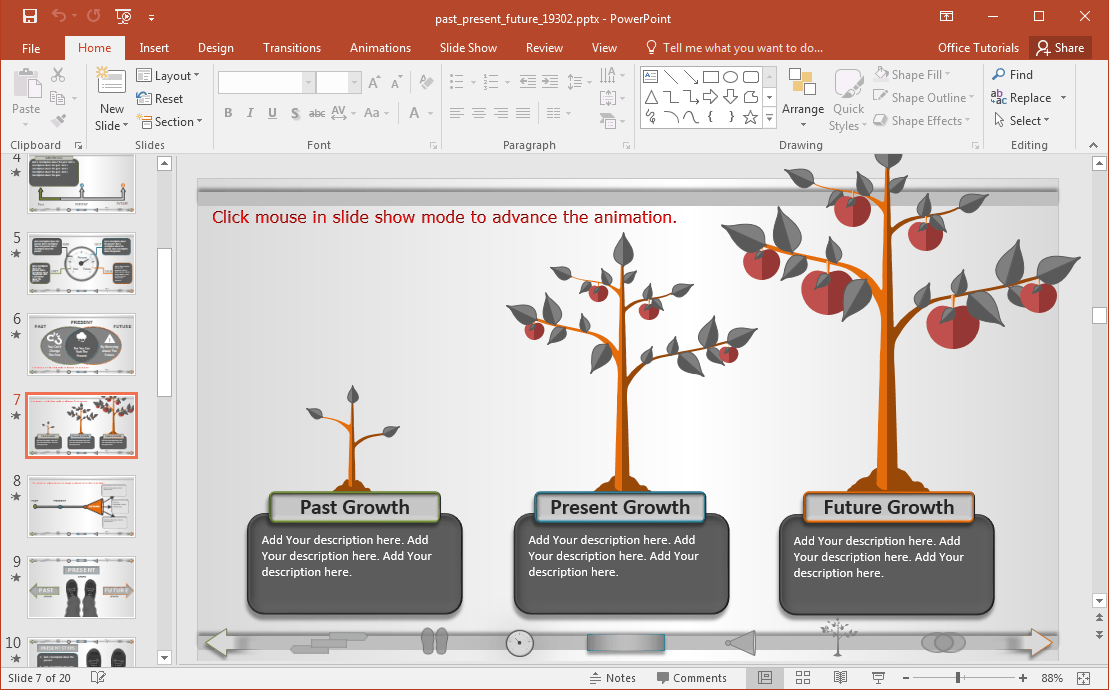The height and width of the screenshot is (690, 1109).
Task: Toggle text shadow formatting
Action: pos(294,113)
